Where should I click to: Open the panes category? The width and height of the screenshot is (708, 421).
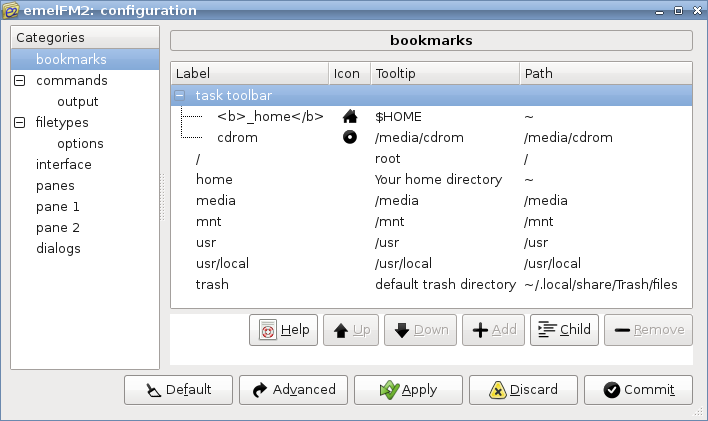point(55,186)
